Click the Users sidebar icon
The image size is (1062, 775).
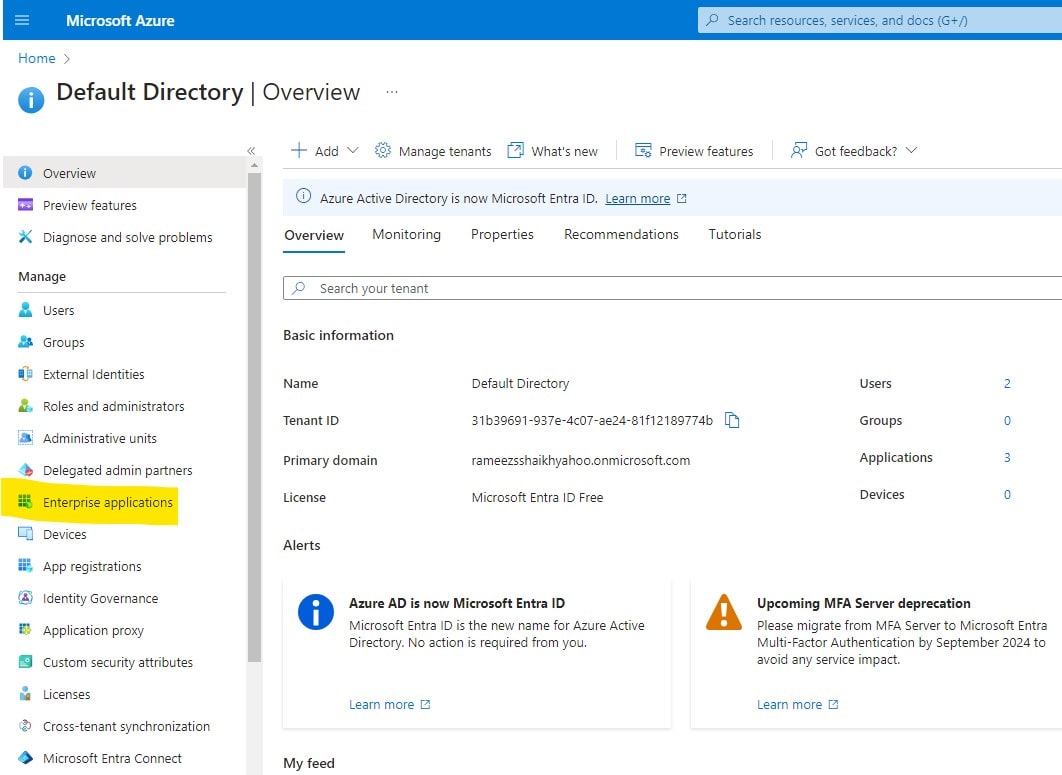point(25,310)
